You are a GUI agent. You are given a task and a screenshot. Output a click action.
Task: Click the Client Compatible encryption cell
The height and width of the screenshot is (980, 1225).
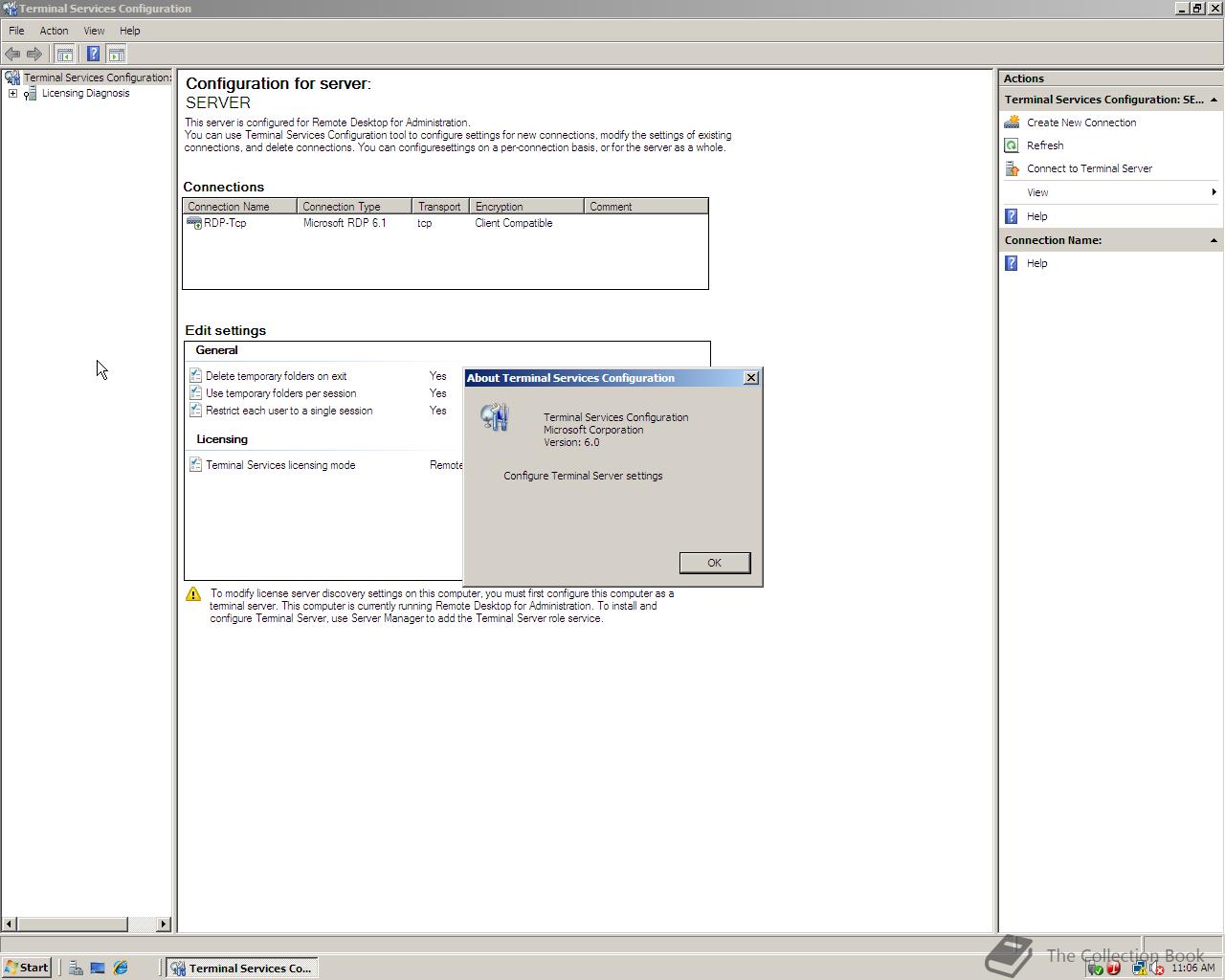point(514,223)
